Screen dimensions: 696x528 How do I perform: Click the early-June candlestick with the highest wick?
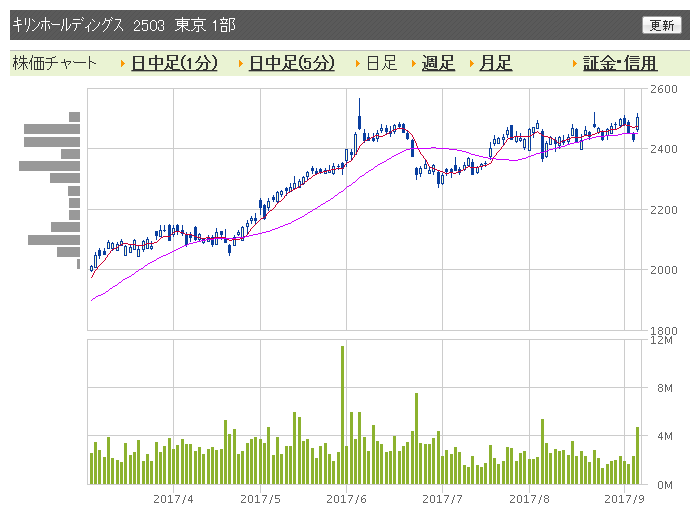[x=360, y=114]
